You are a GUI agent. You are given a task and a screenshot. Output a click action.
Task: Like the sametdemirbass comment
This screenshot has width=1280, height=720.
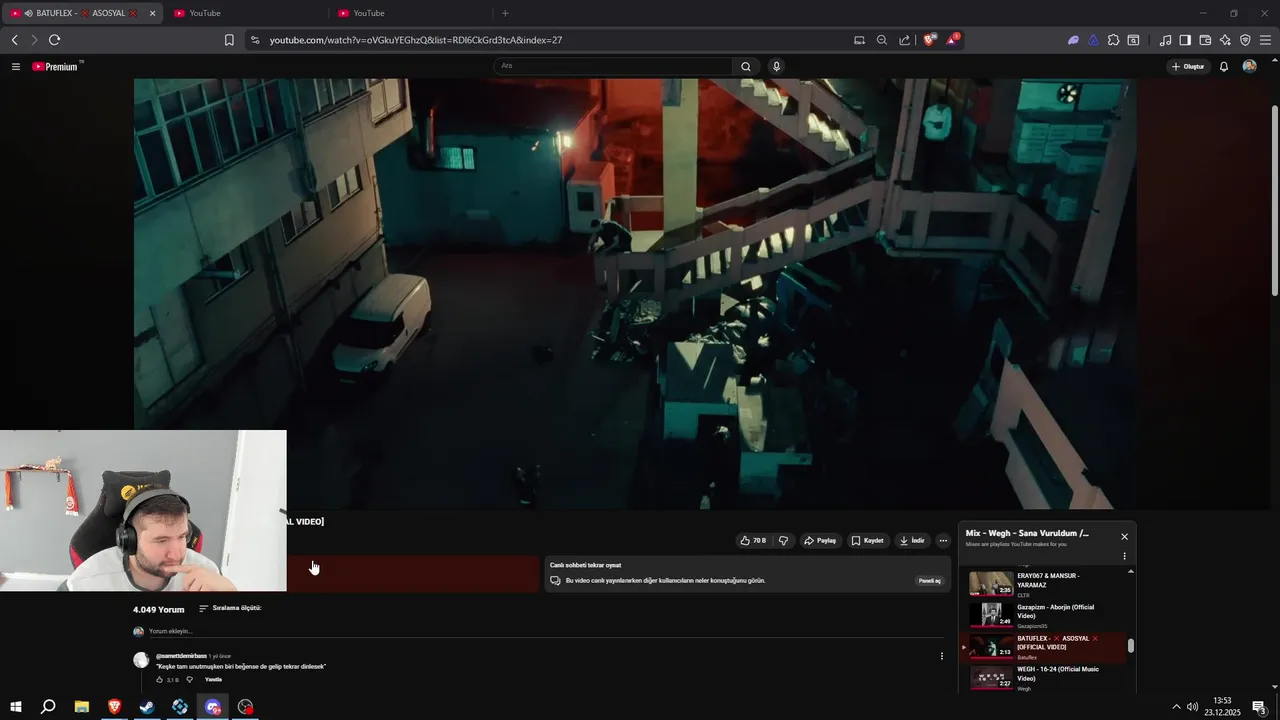click(x=159, y=679)
